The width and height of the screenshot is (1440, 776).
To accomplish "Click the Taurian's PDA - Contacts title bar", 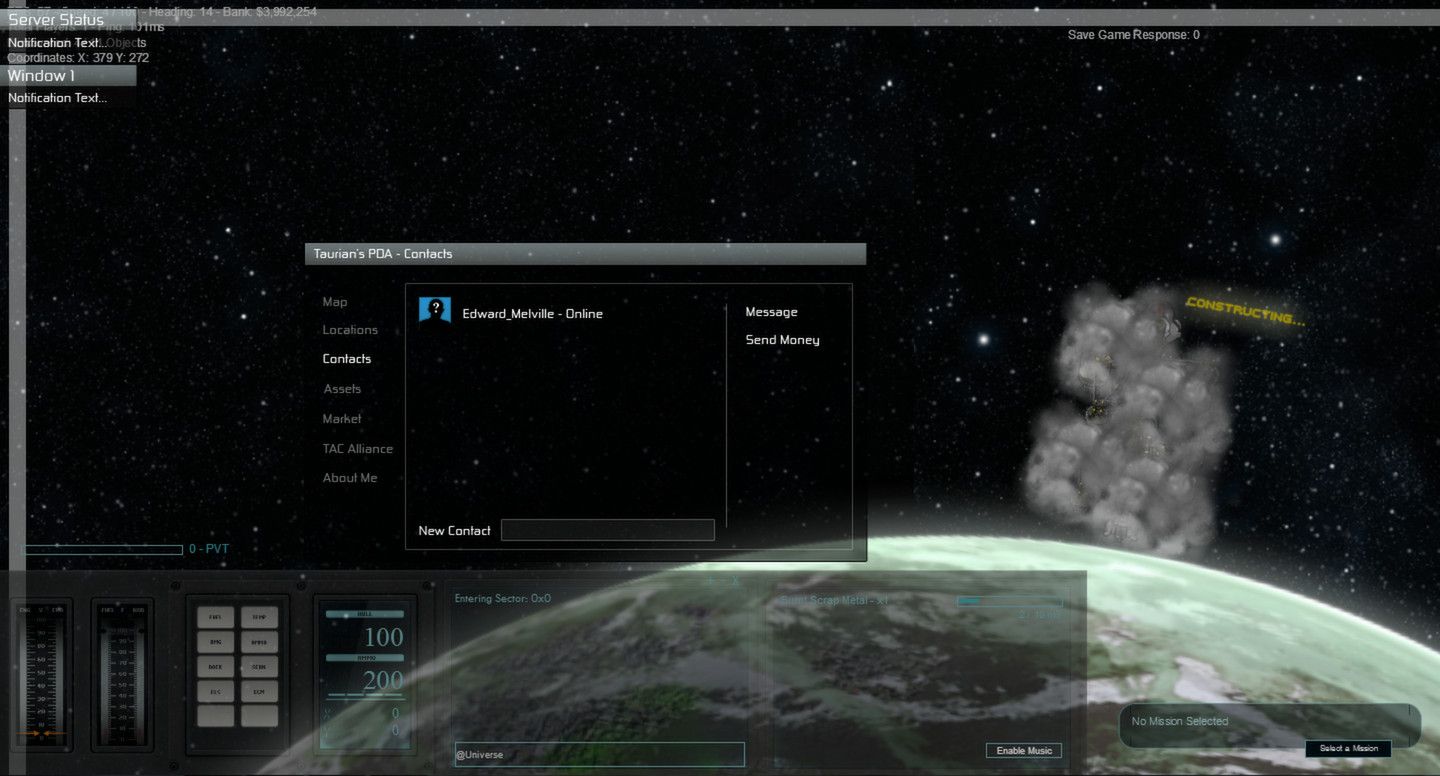I will [585, 254].
